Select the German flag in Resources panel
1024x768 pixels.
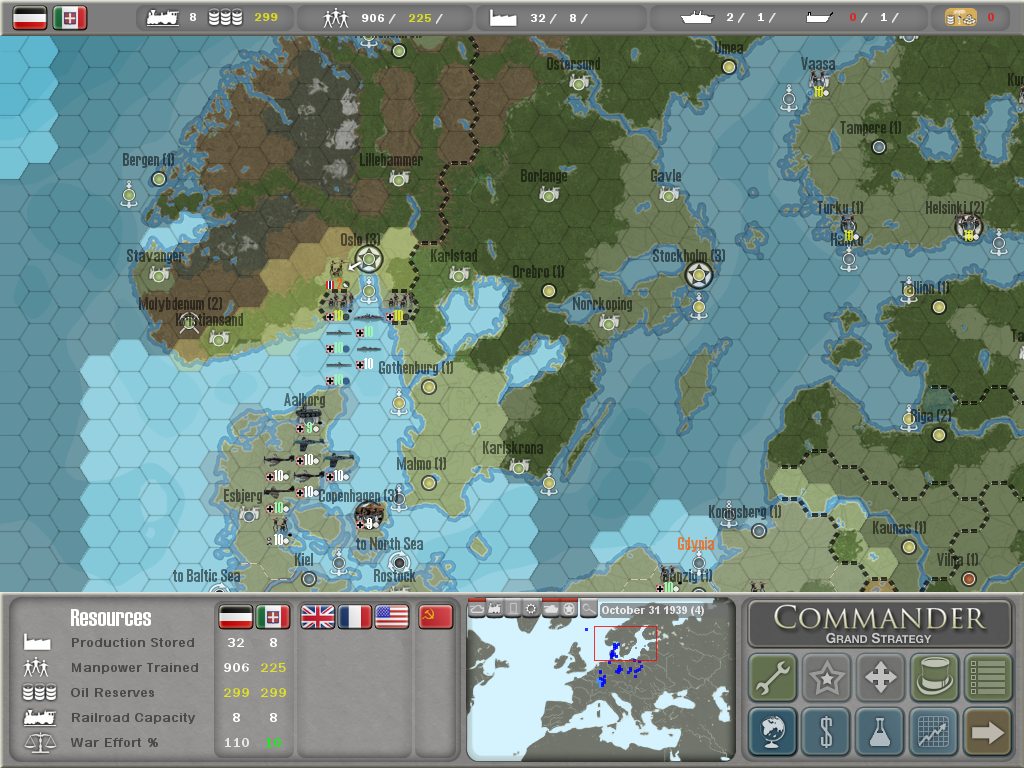(x=235, y=616)
